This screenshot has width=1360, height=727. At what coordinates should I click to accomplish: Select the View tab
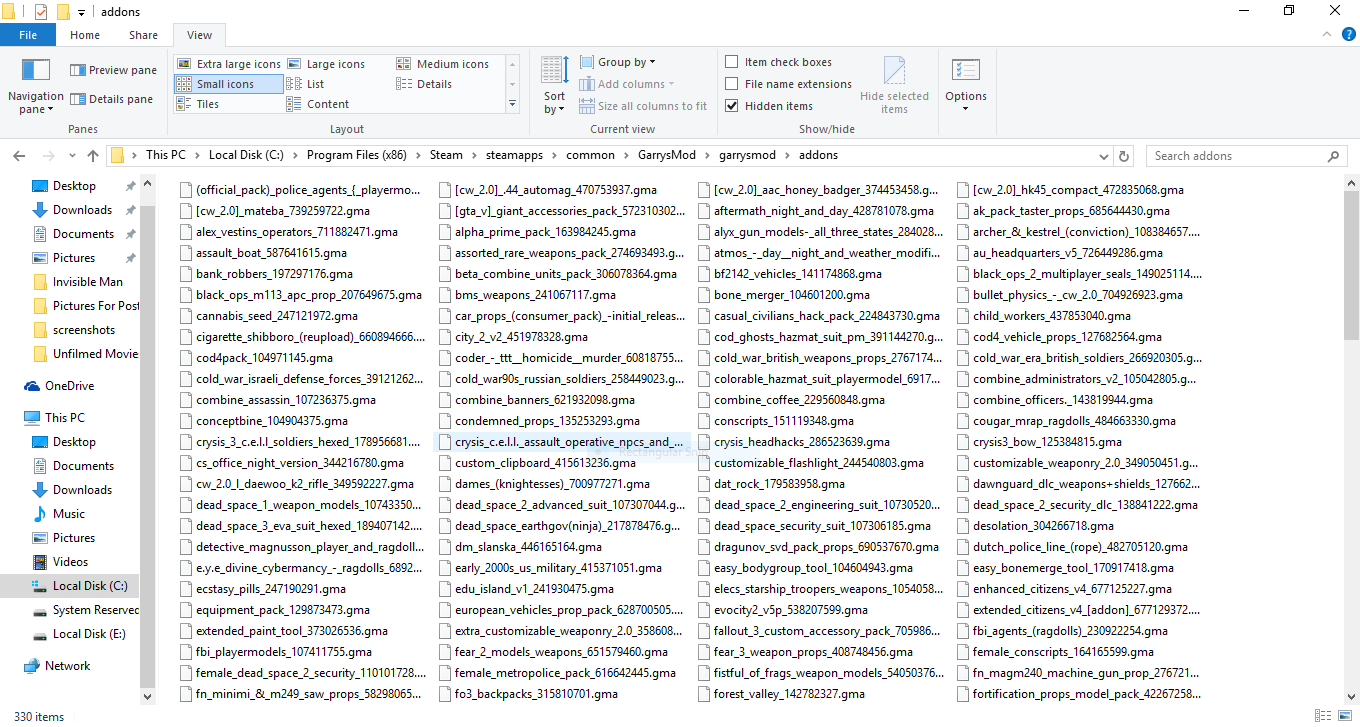[x=199, y=35]
